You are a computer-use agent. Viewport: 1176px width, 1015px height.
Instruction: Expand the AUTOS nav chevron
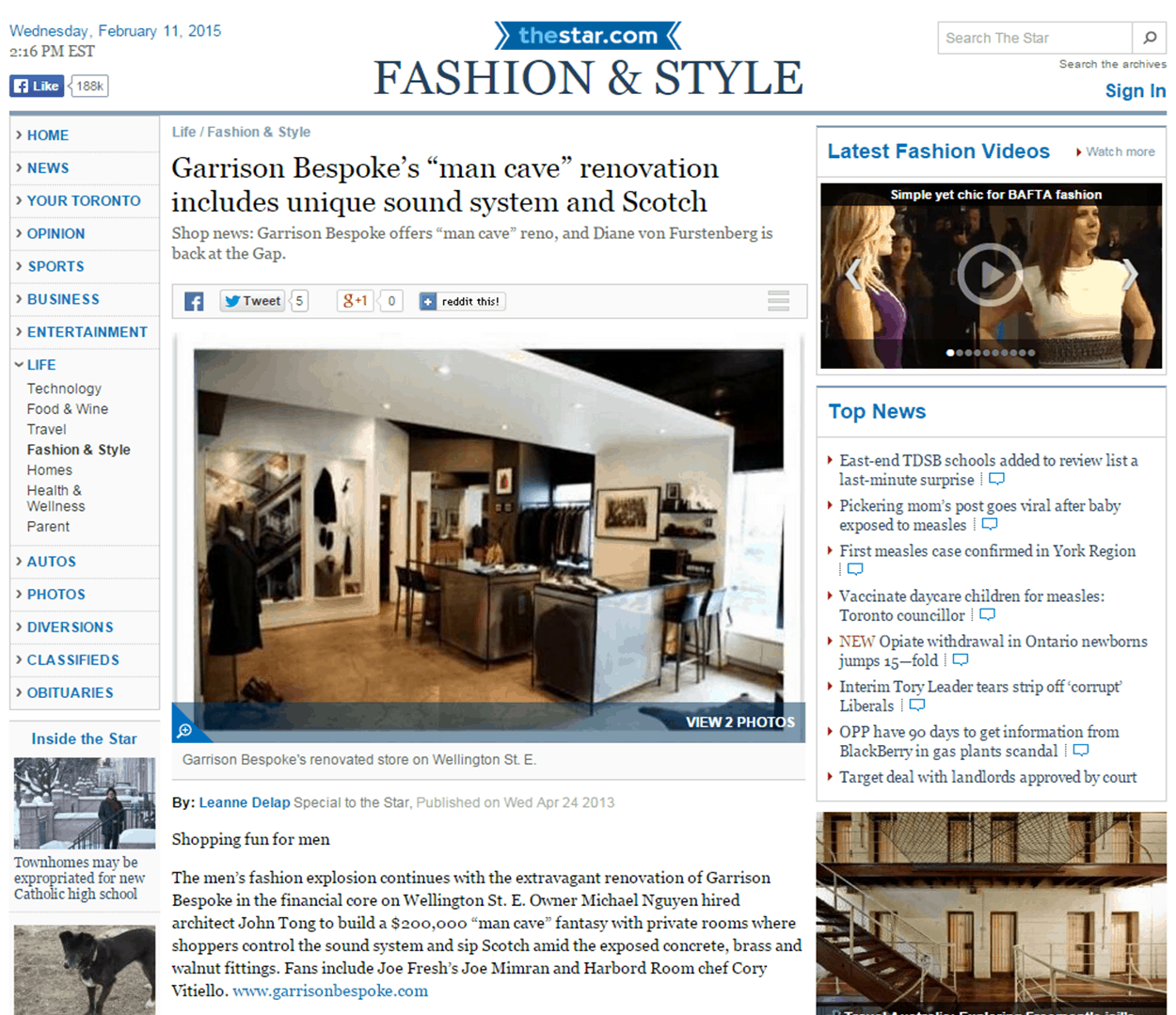[19, 562]
